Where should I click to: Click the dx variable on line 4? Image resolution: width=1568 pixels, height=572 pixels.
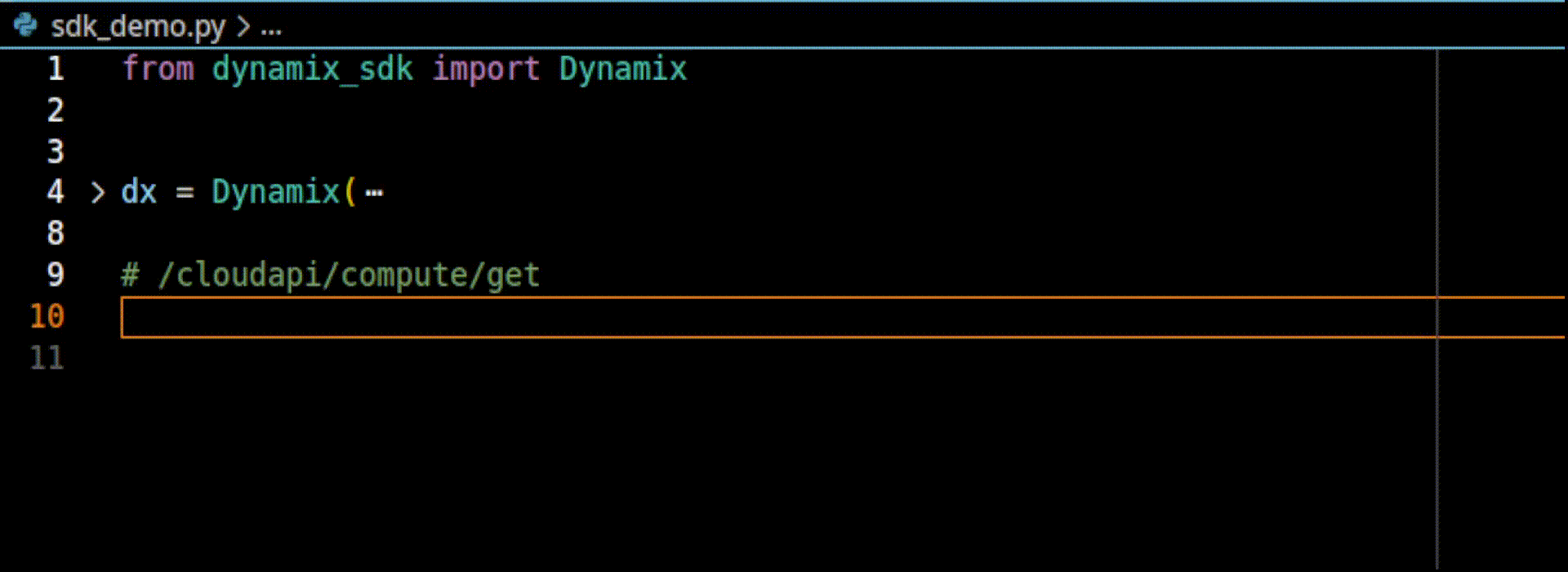[139, 193]
